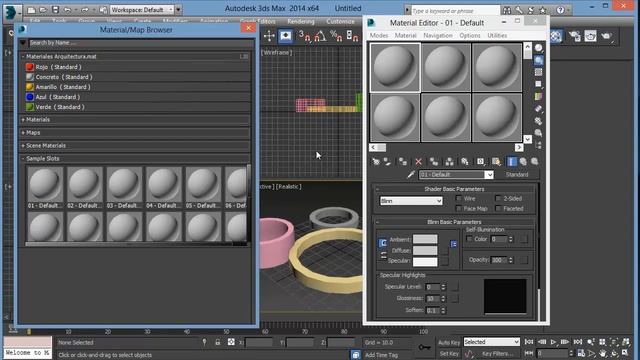Click Put Material to Scene icon

tap(387, 162)
